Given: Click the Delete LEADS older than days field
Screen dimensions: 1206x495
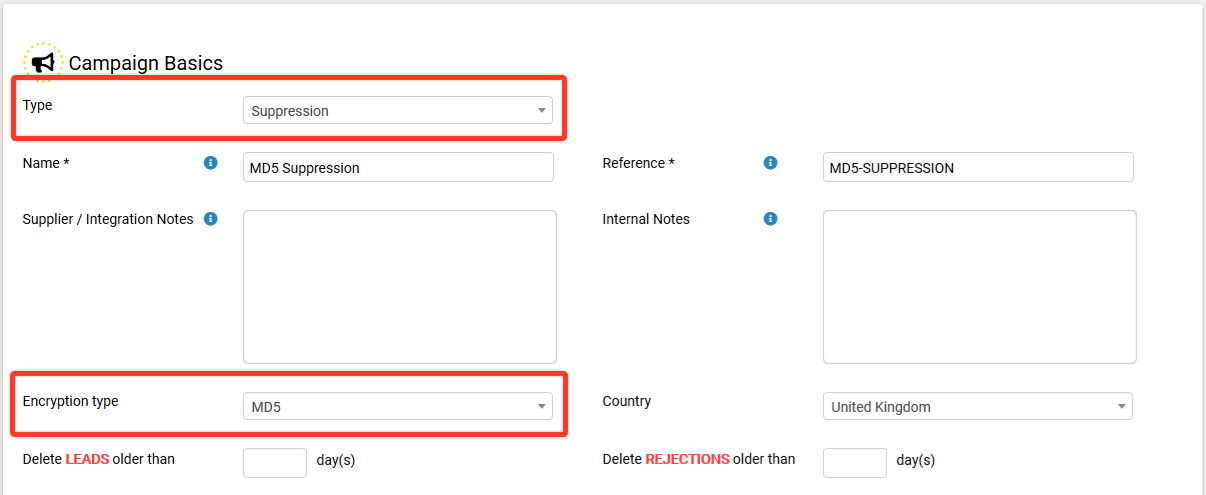Looking at the screenshot, I should [275, 462].
